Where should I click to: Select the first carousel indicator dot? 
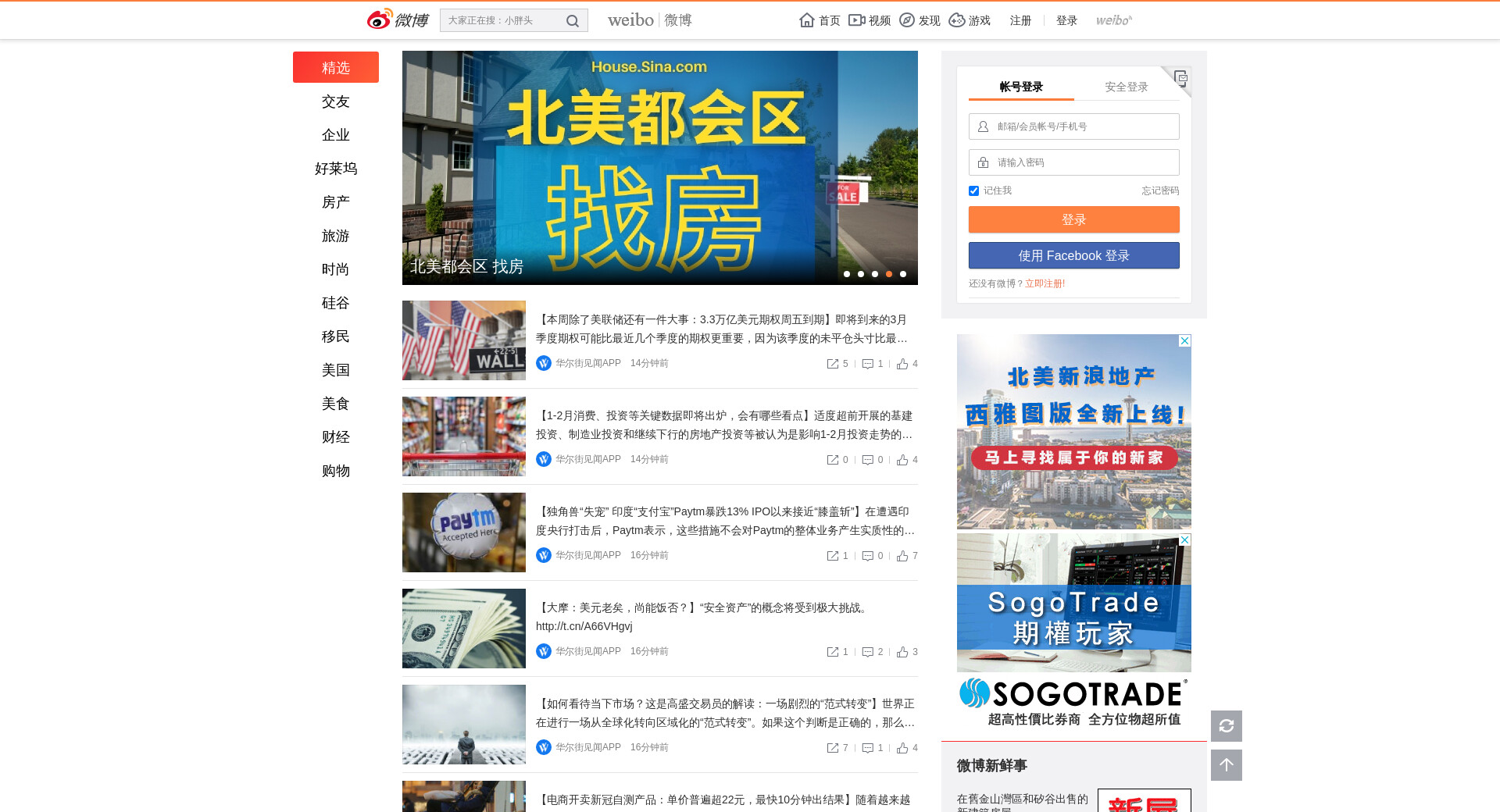847,274
